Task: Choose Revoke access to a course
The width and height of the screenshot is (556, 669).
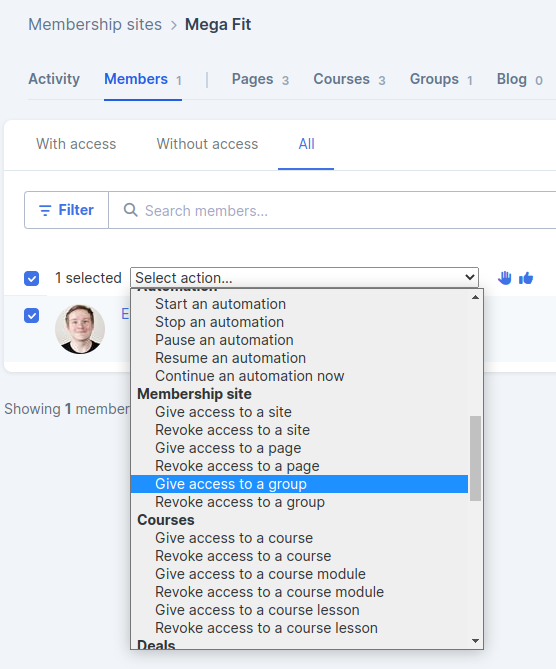Action: (x=243, y=556)
